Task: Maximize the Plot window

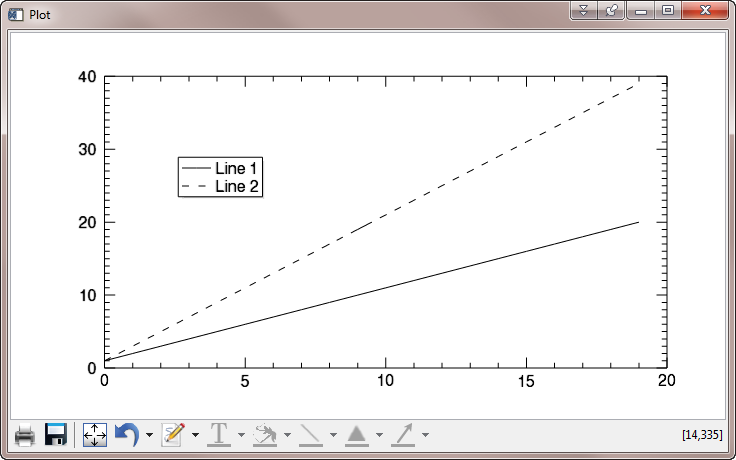Action: click(x=667, y=10)
